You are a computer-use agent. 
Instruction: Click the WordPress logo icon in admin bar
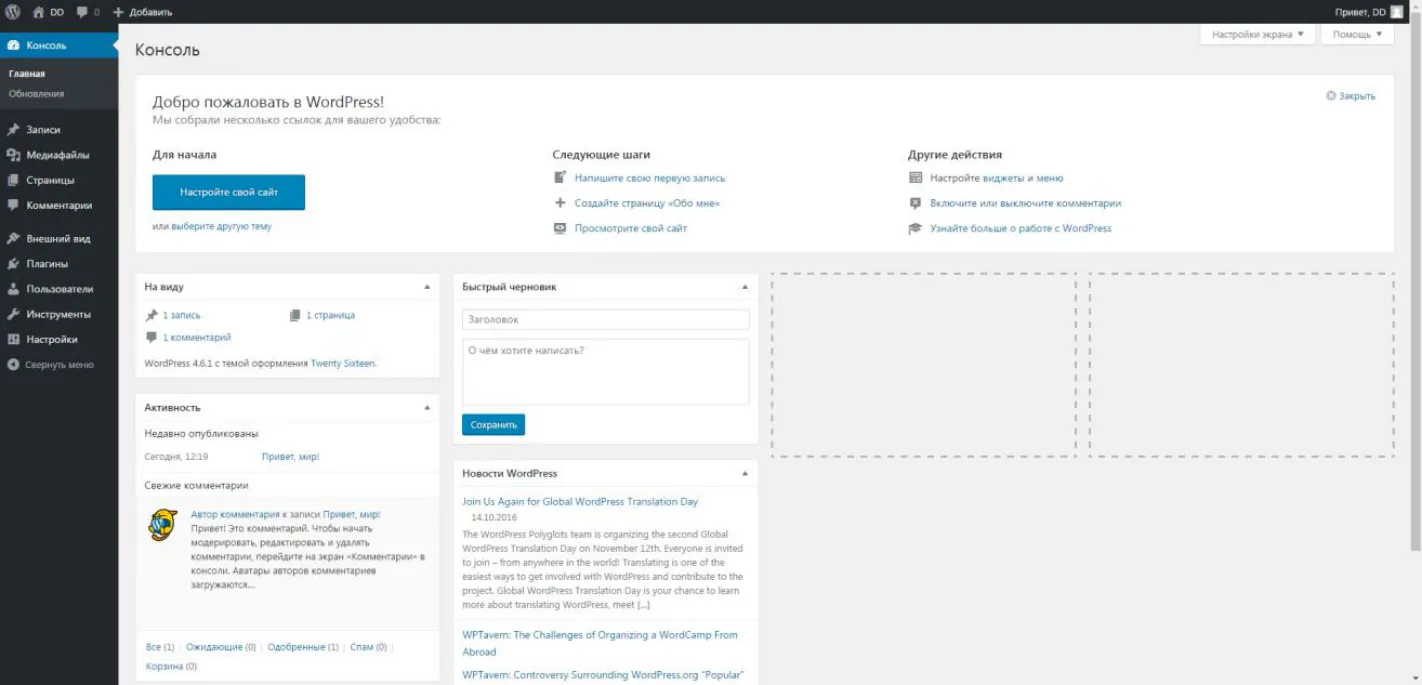coord(13,12)
